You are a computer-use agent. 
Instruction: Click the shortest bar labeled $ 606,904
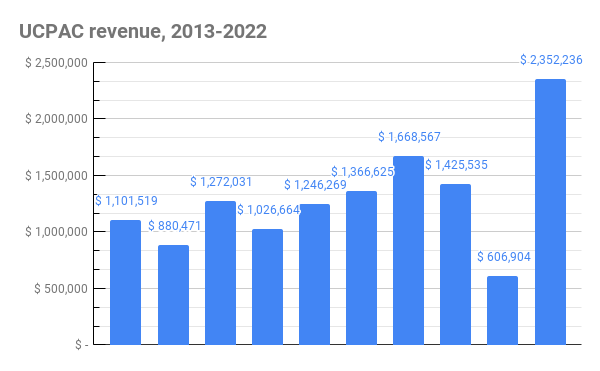click(x=502, y=310)
